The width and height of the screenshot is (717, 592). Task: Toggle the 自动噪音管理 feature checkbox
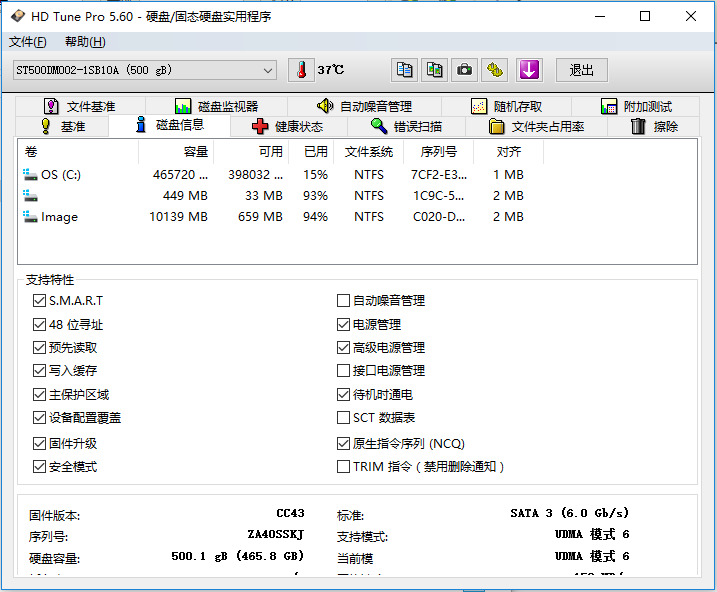point(343,301)
